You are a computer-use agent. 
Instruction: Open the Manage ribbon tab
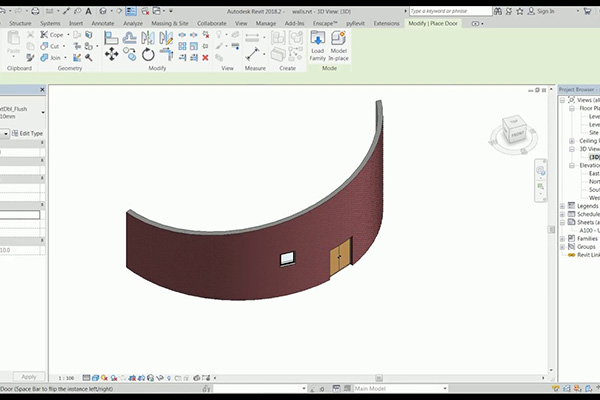click(x=266, y=23)
